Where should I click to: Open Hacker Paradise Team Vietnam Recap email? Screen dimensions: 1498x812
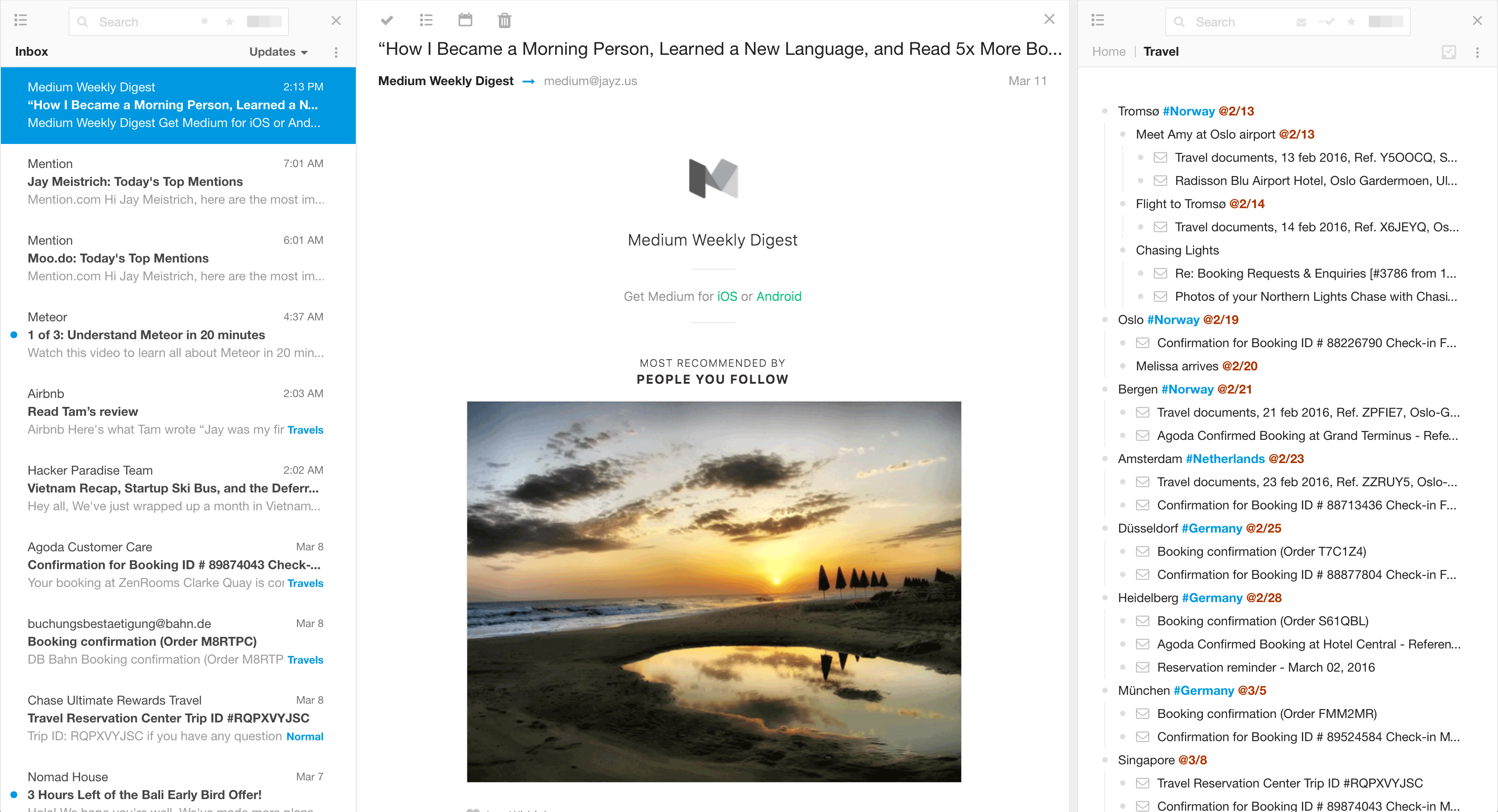tap(178, 488)
